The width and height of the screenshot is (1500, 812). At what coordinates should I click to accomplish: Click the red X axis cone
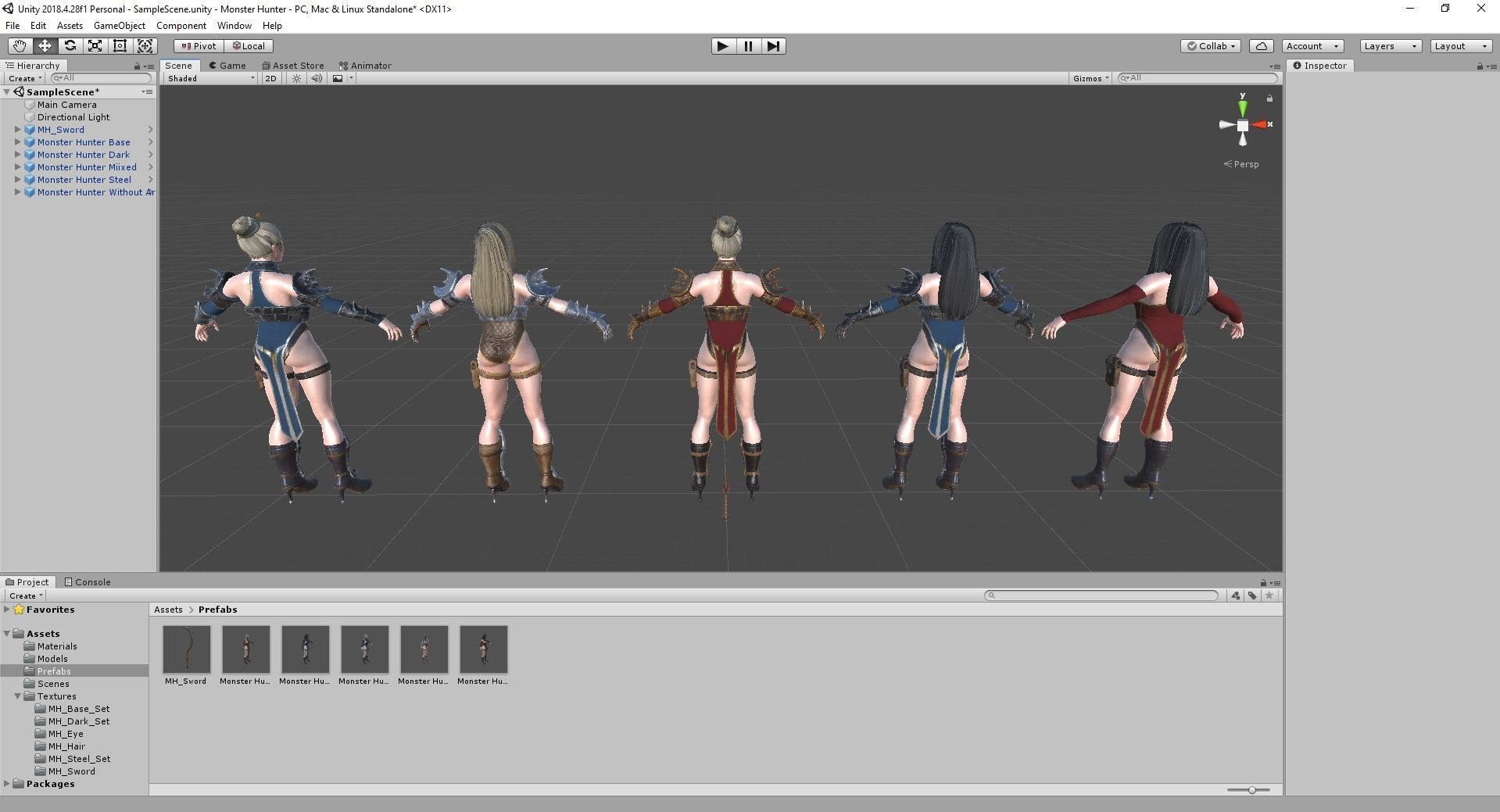click(x=1260, y=125)
